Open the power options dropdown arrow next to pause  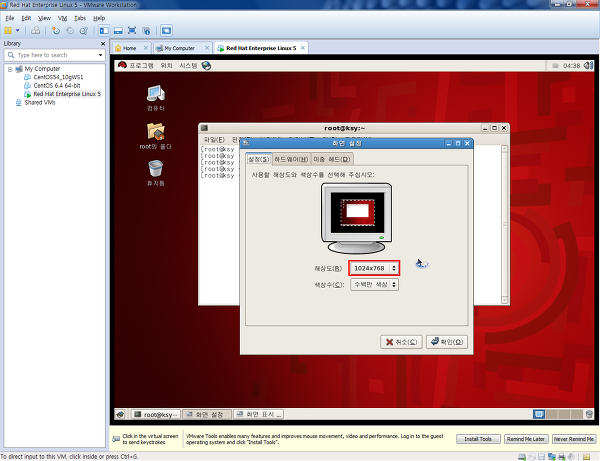(18, 31)
